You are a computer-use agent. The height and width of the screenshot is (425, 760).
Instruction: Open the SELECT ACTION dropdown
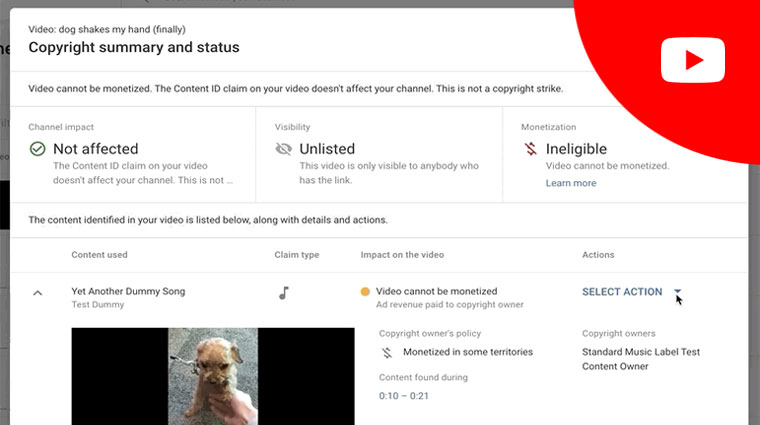click(632, 292)
